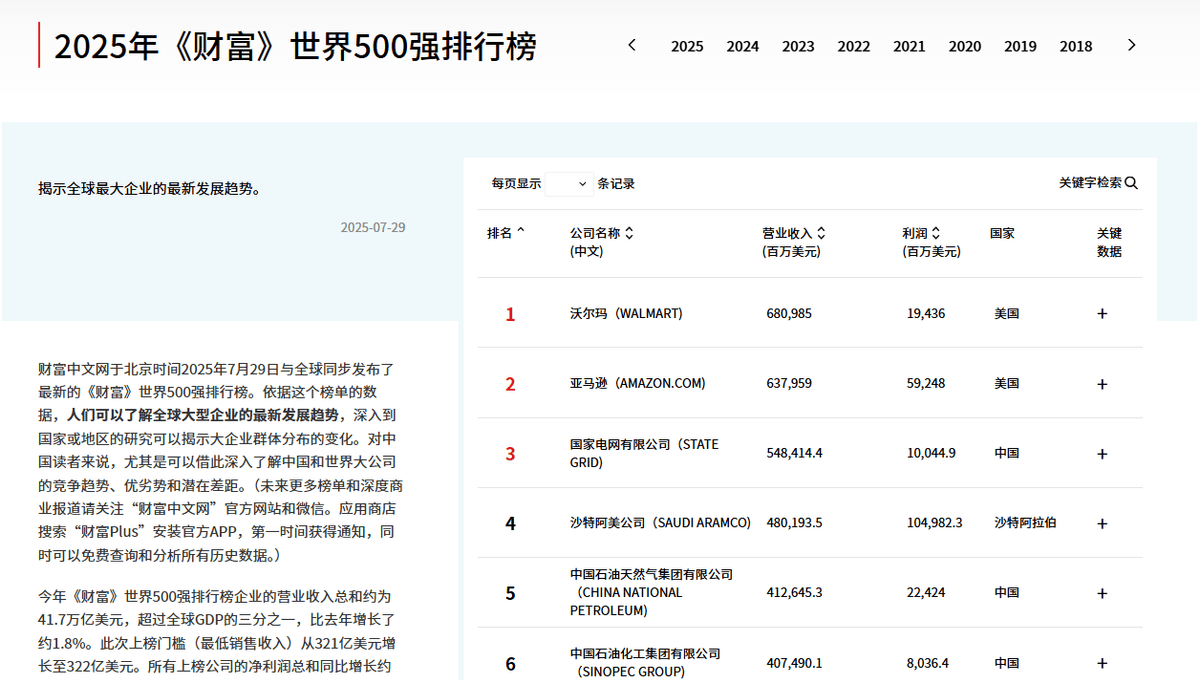Click the date 2025-07-29

(x=373, y=227)
